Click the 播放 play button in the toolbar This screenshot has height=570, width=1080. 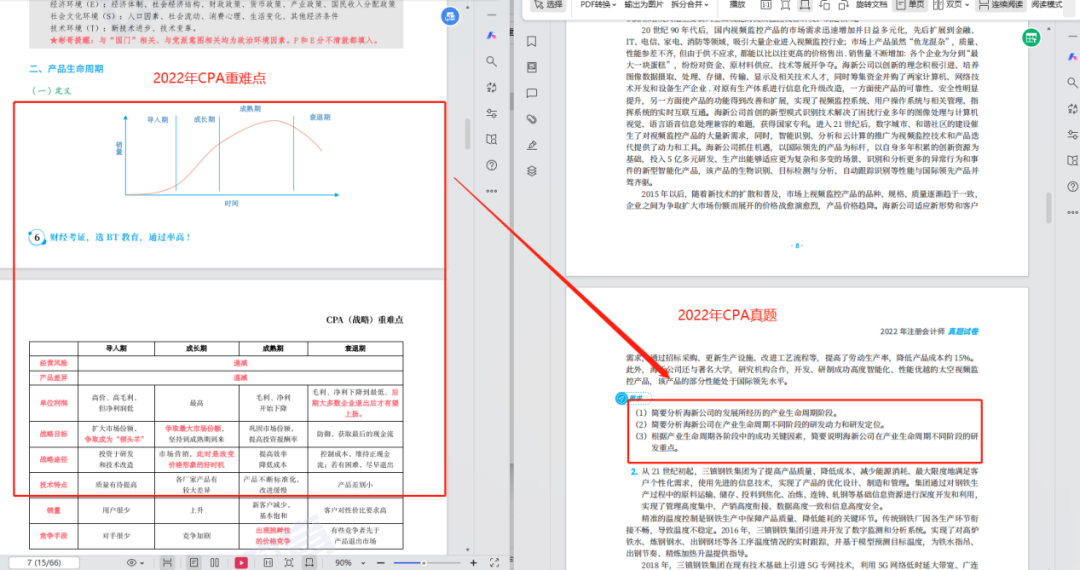tap(737, 4)
